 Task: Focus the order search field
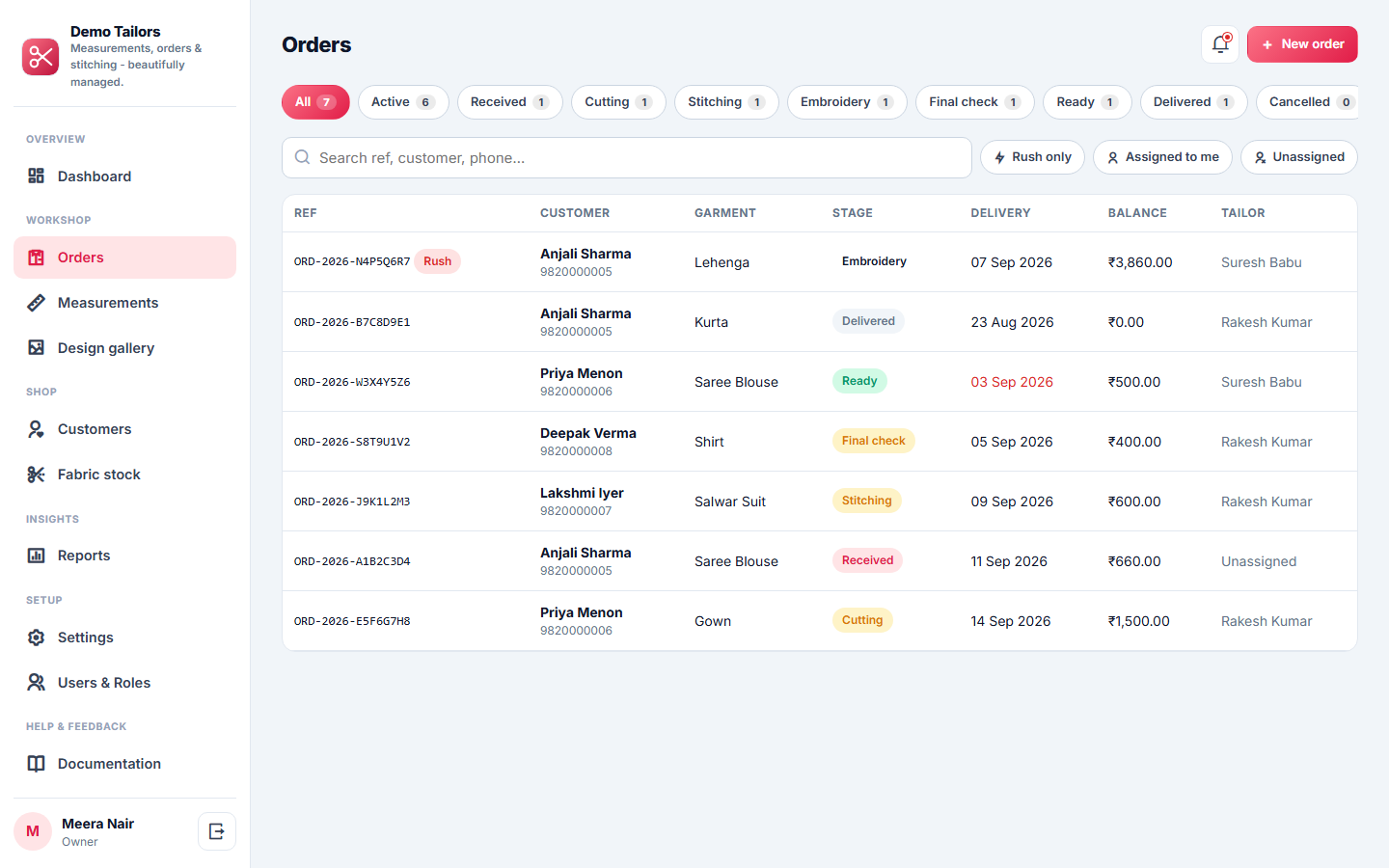tap(627, 157)
